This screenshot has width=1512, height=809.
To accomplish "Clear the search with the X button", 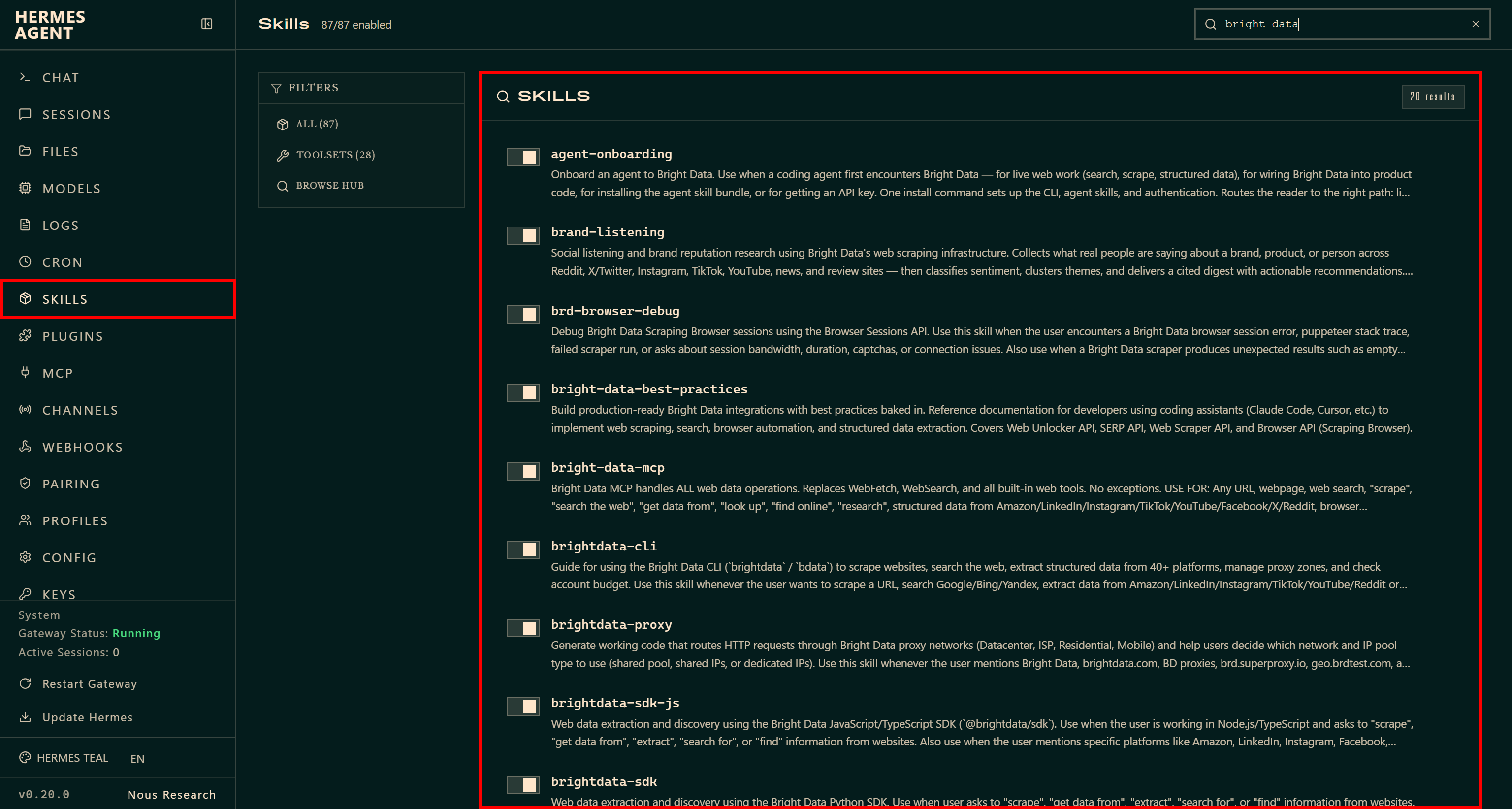I will point(1475,24).
